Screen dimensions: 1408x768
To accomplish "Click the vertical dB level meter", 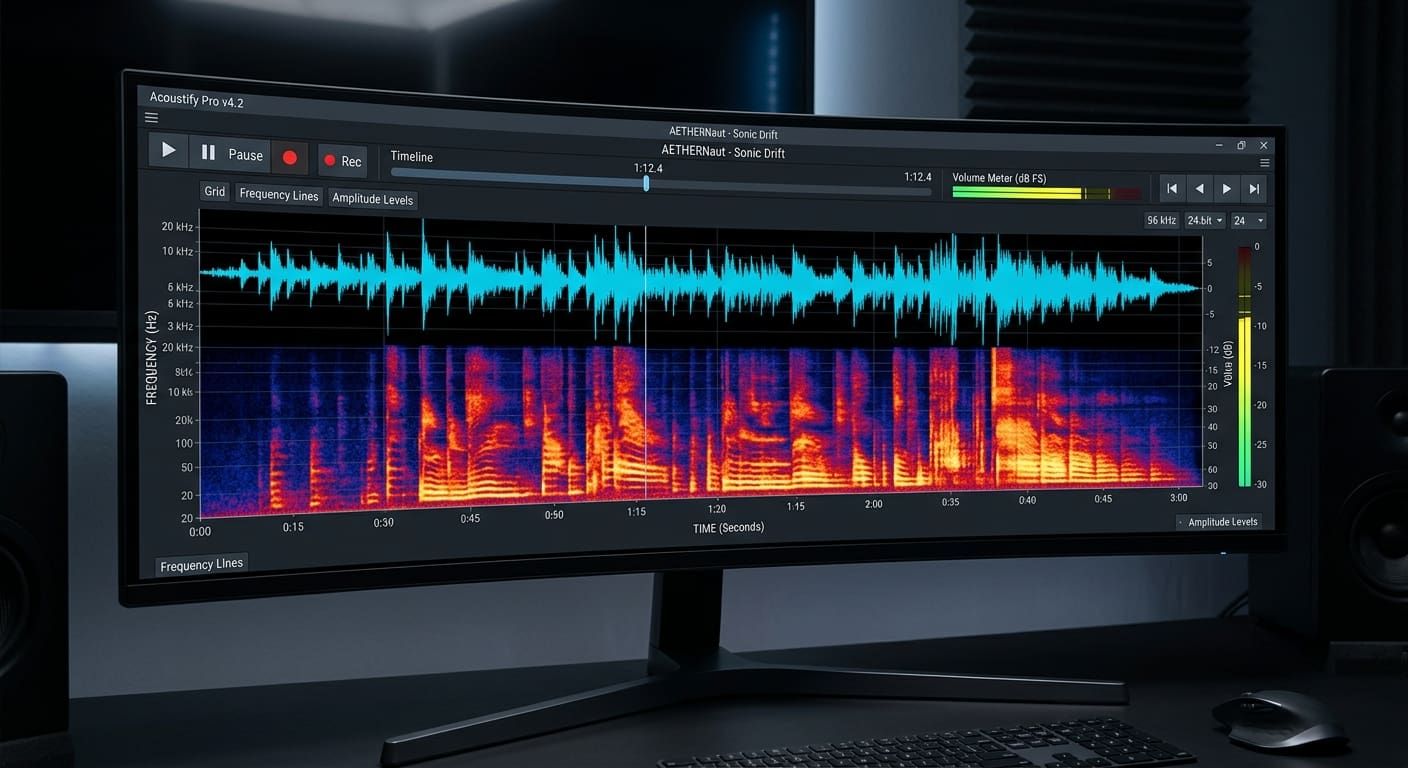I will 1244,366.
